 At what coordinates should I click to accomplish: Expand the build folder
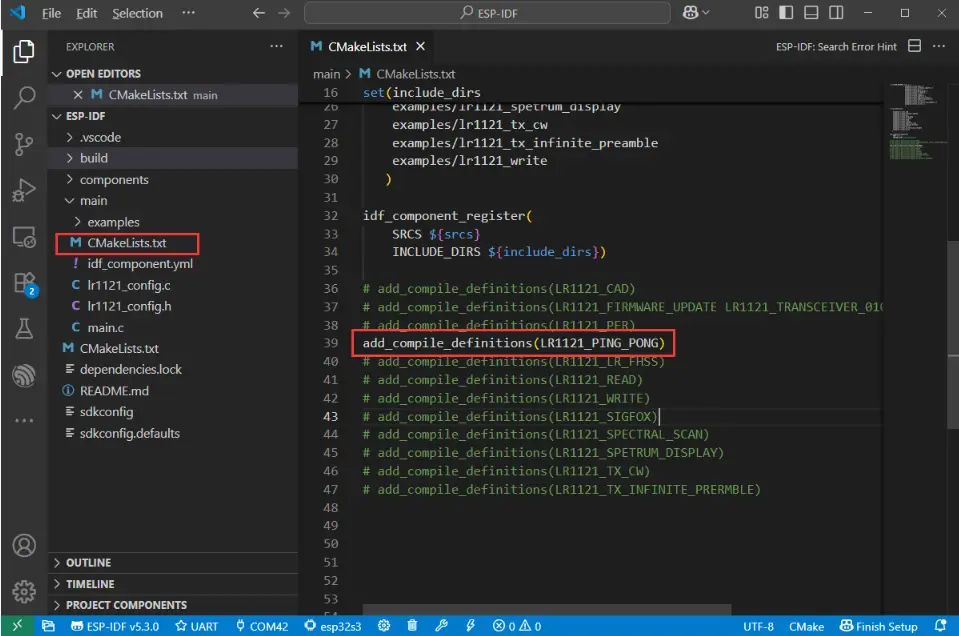(x=94, y=158)
